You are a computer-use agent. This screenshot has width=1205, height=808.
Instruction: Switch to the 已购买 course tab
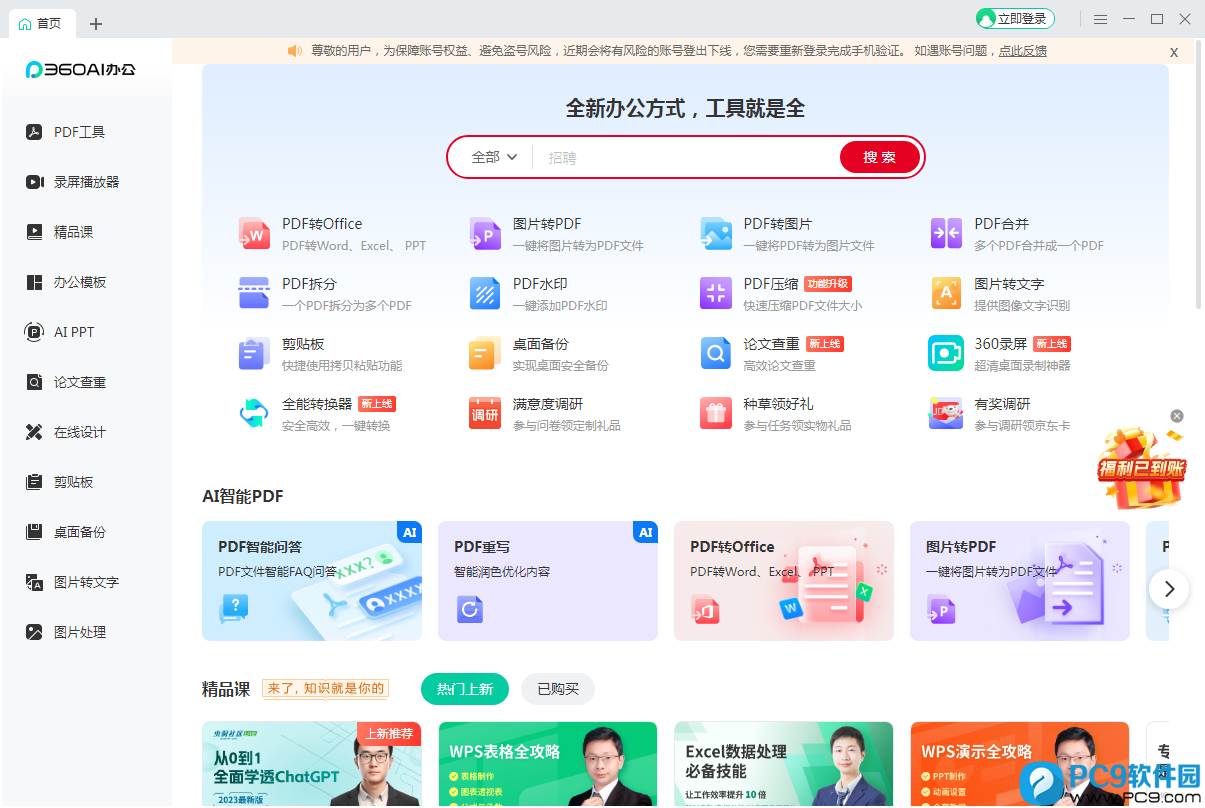pos(558,689)
